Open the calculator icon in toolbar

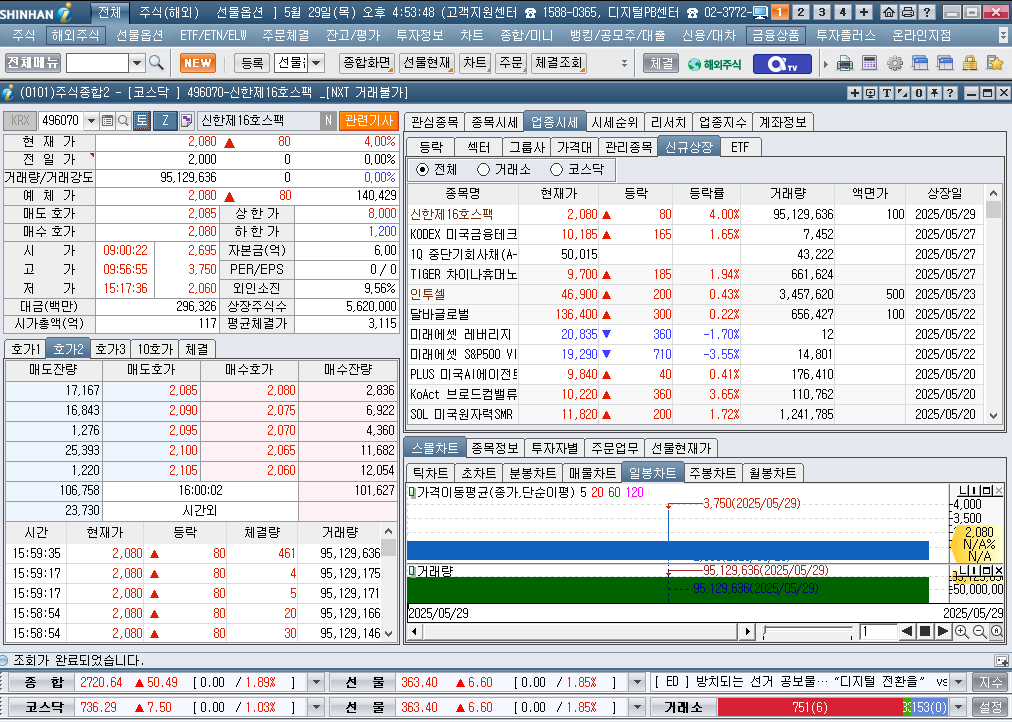point(869,63)
